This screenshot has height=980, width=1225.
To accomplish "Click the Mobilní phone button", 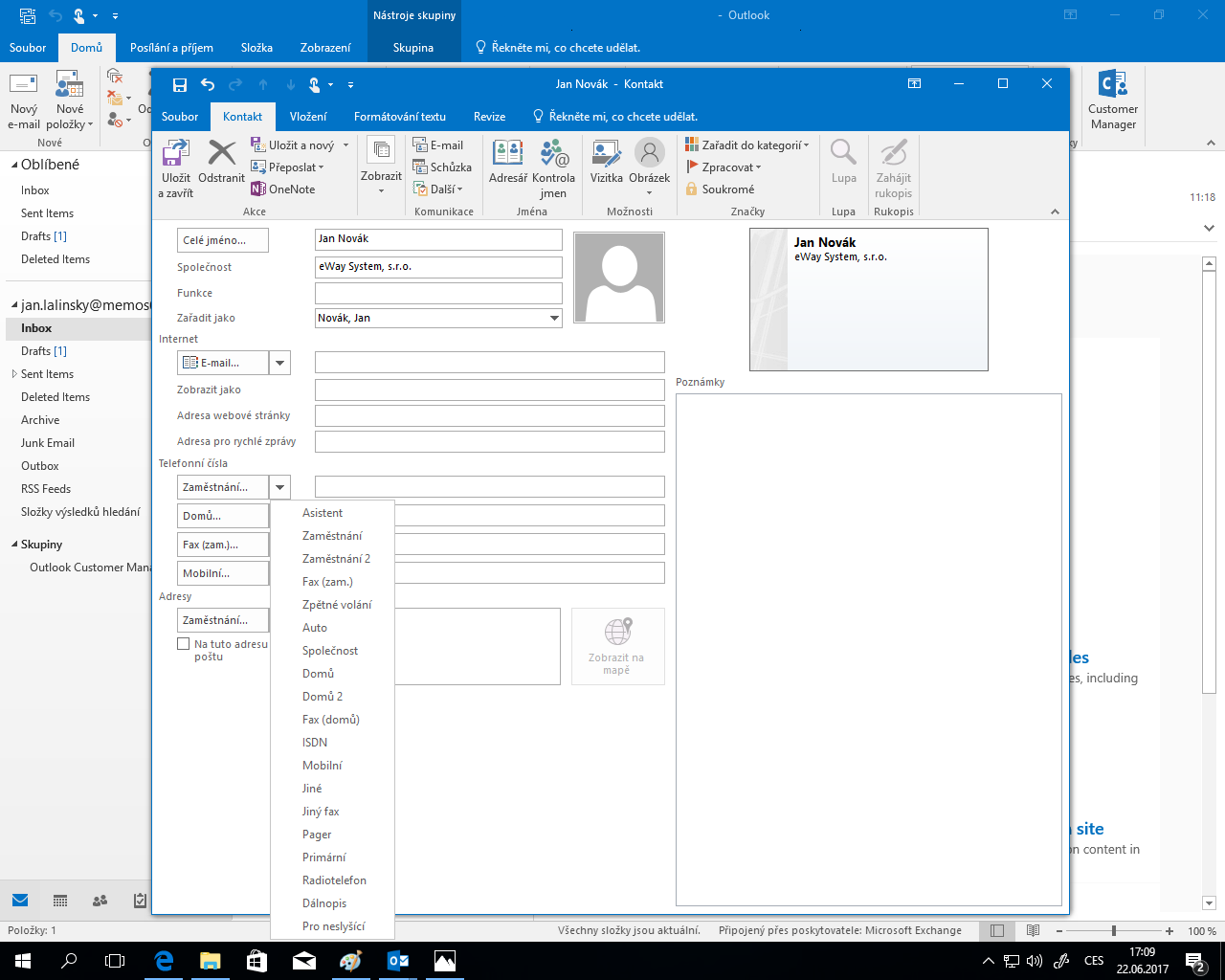I will [x=223, y=573].
